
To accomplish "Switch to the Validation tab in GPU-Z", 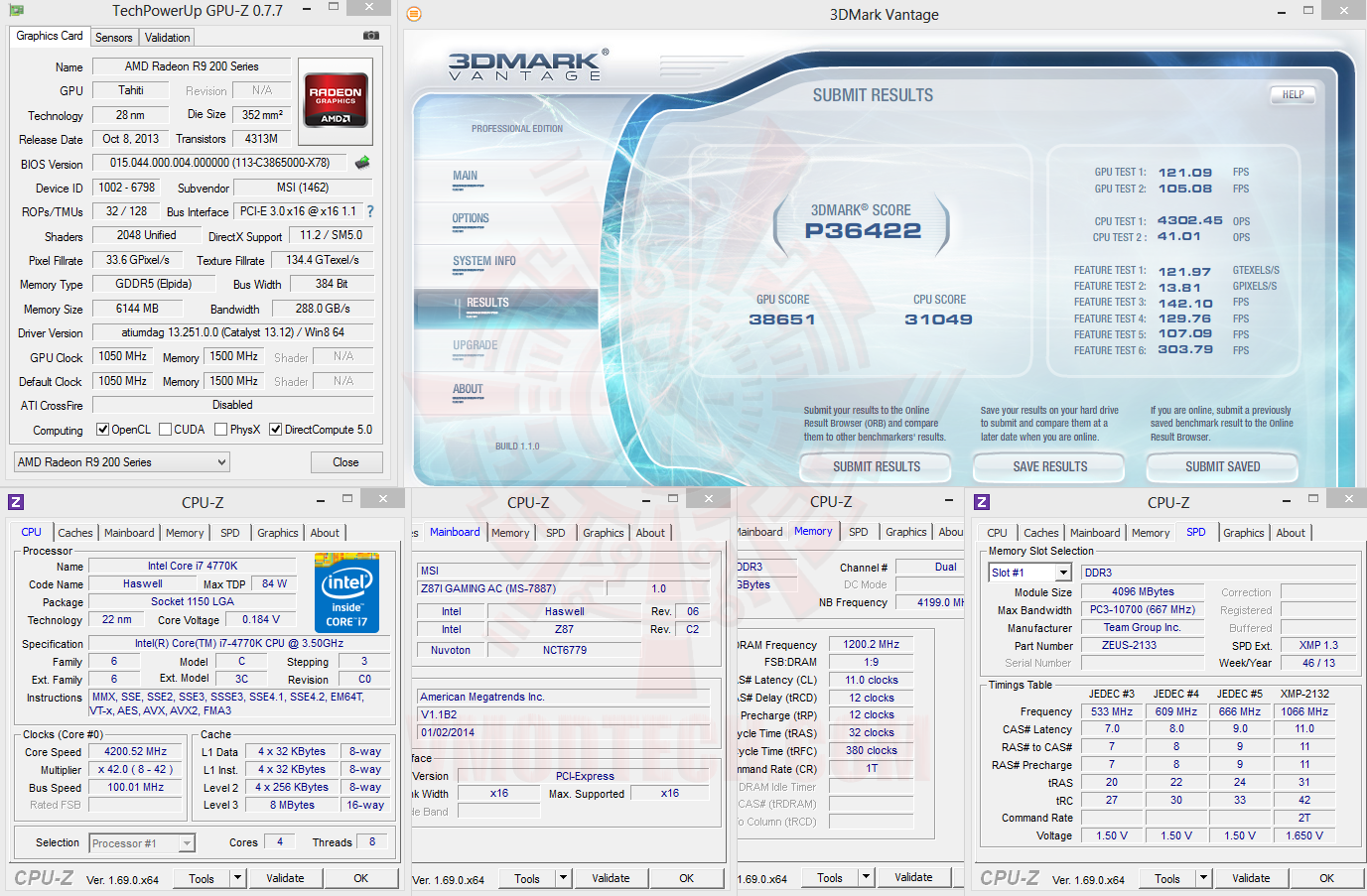I will (x=167, y=38).
